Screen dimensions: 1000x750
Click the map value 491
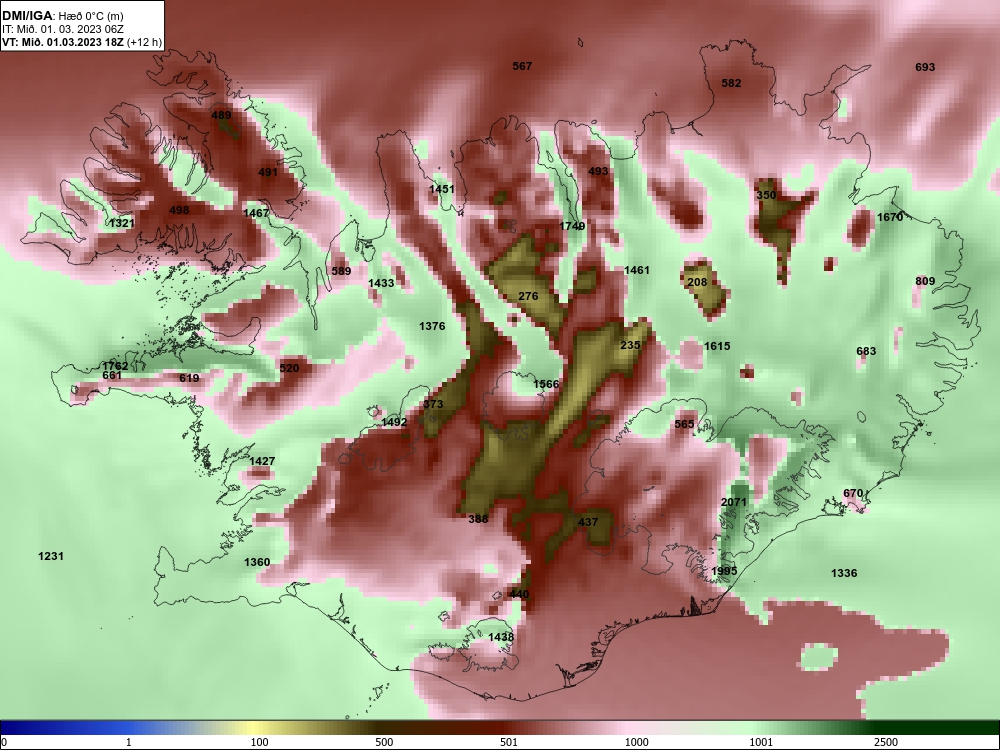(x=268, y=172)
